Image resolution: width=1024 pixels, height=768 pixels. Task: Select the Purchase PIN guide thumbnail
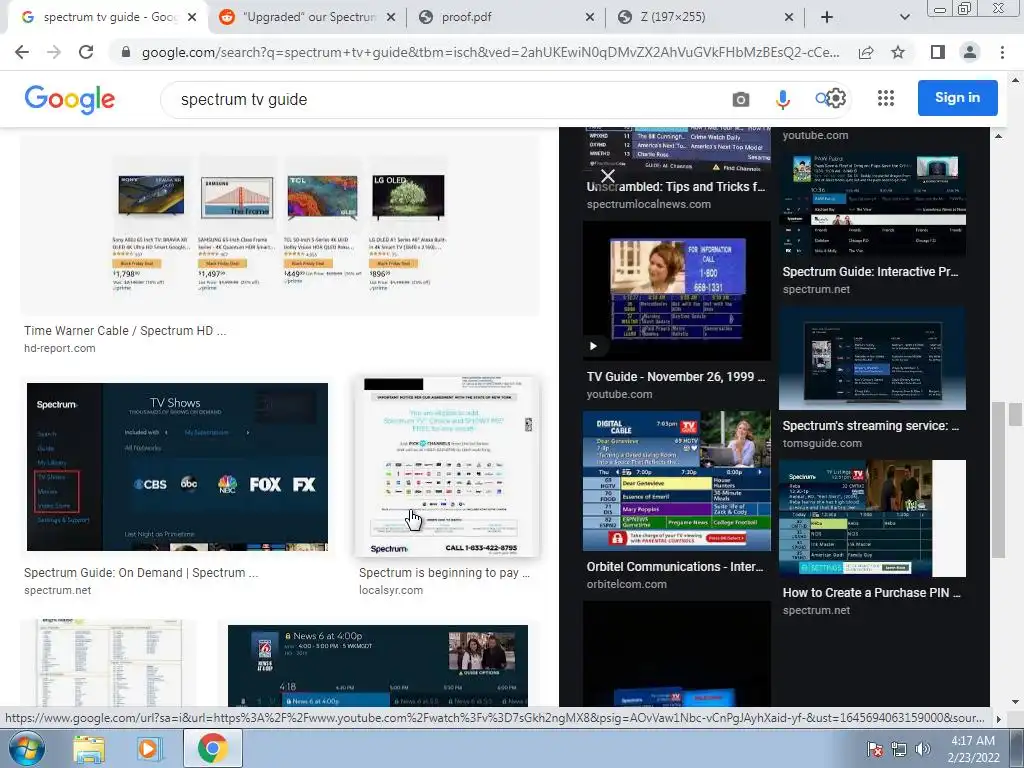pyautogui.click(x=872, y=519)
